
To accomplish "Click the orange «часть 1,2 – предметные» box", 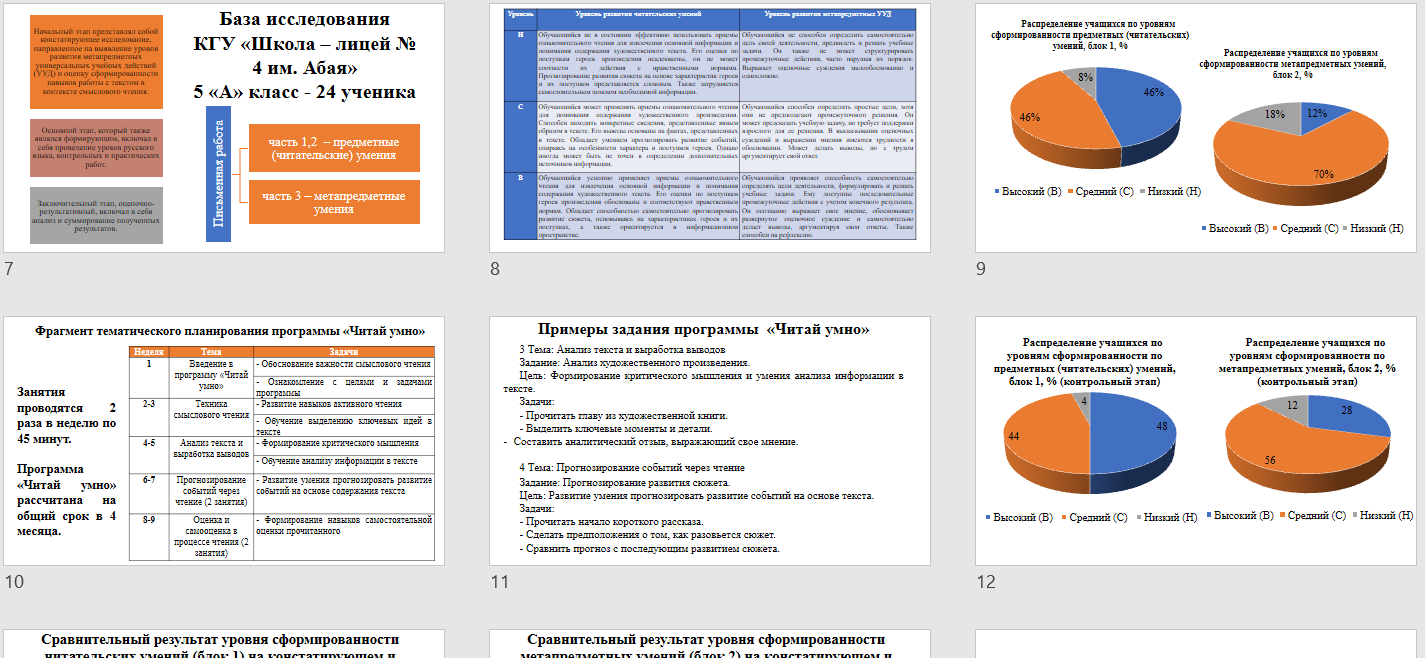I will click(334, 148).
